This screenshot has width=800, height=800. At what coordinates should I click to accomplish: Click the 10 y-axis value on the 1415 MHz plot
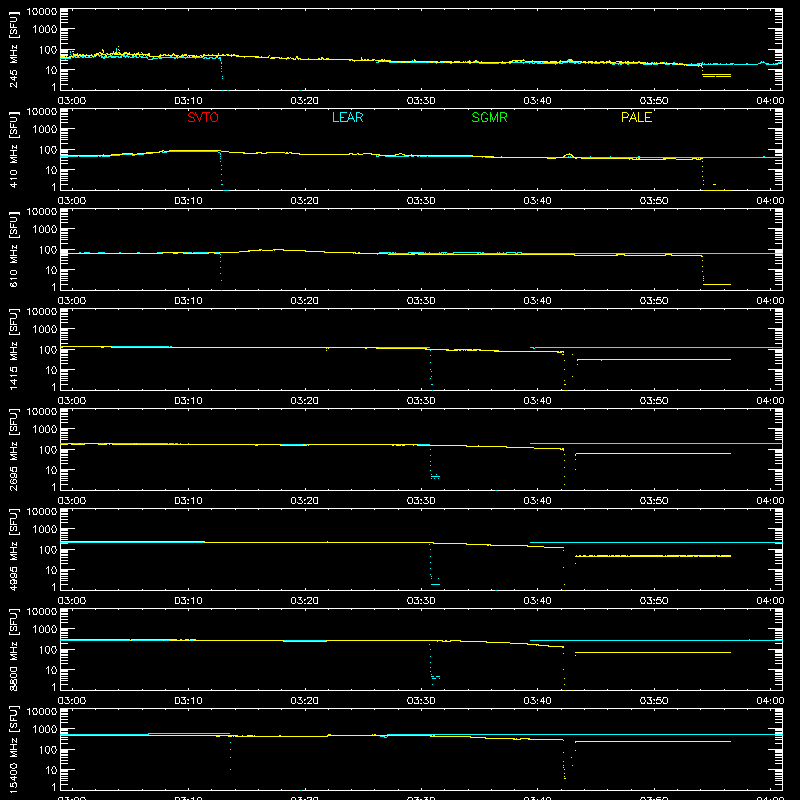coord(51,370)
